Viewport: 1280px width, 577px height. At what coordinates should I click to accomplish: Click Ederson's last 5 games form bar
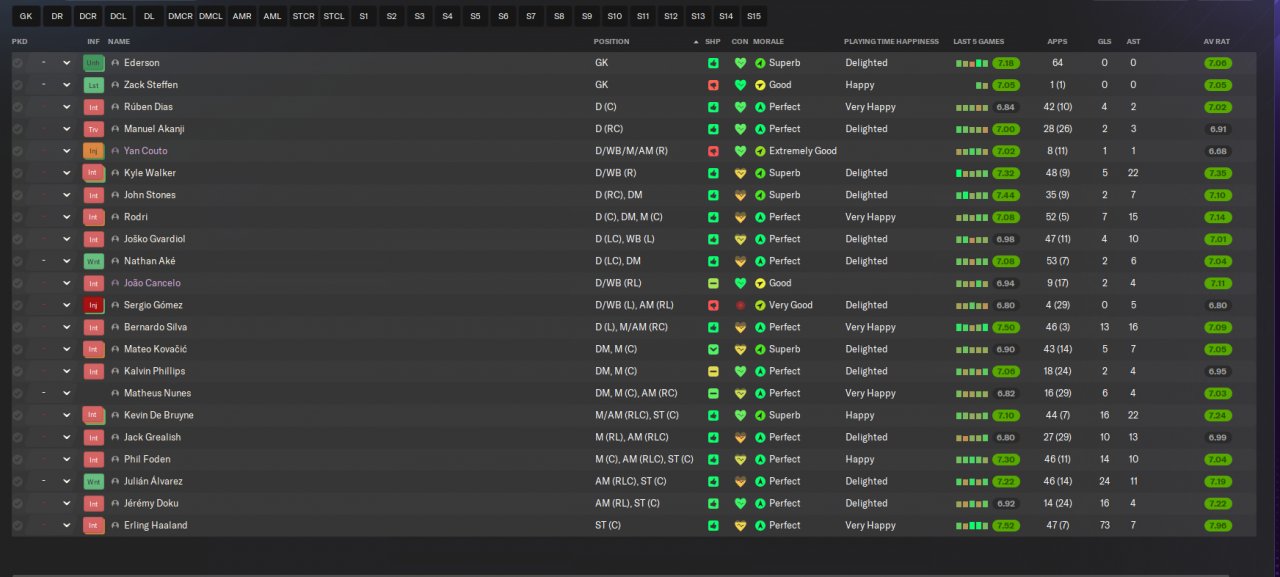pos(971,63)
